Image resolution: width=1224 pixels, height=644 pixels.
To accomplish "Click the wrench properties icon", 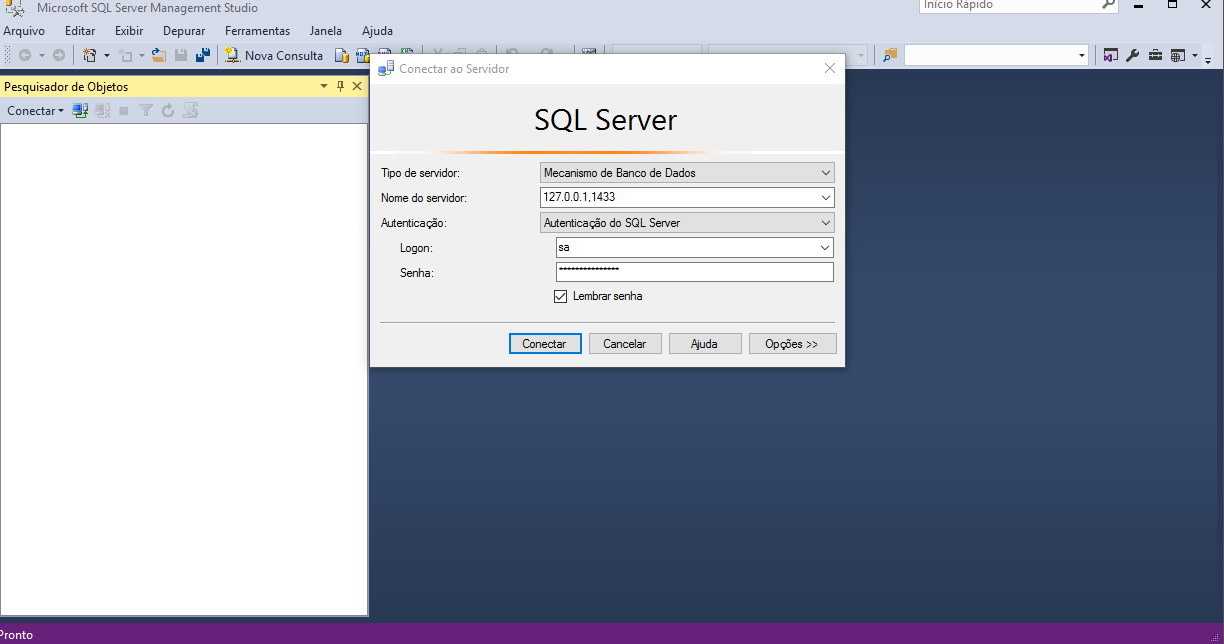I will (x=1133, y=56).
